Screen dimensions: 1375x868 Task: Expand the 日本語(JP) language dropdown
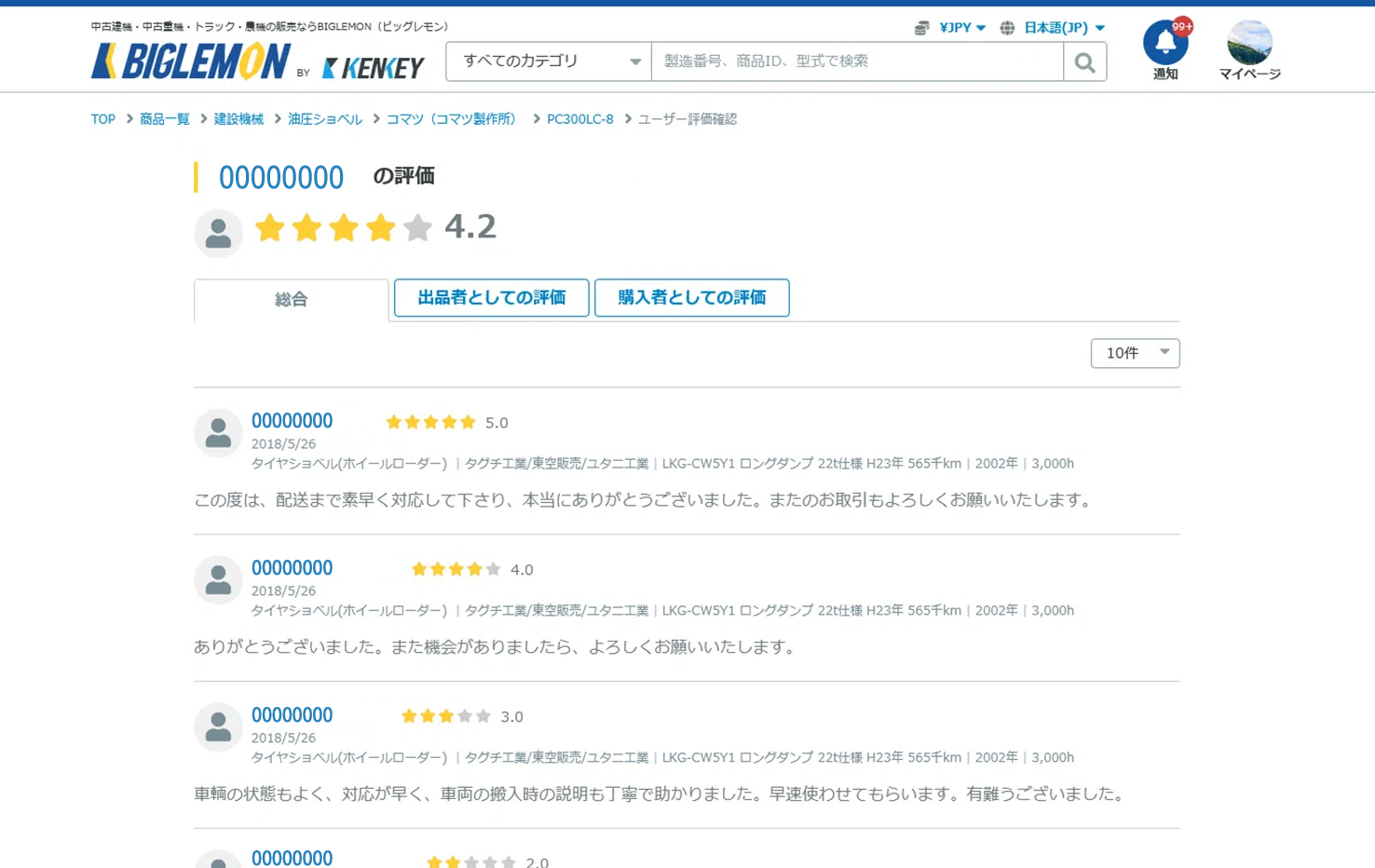click(1062, 28)
